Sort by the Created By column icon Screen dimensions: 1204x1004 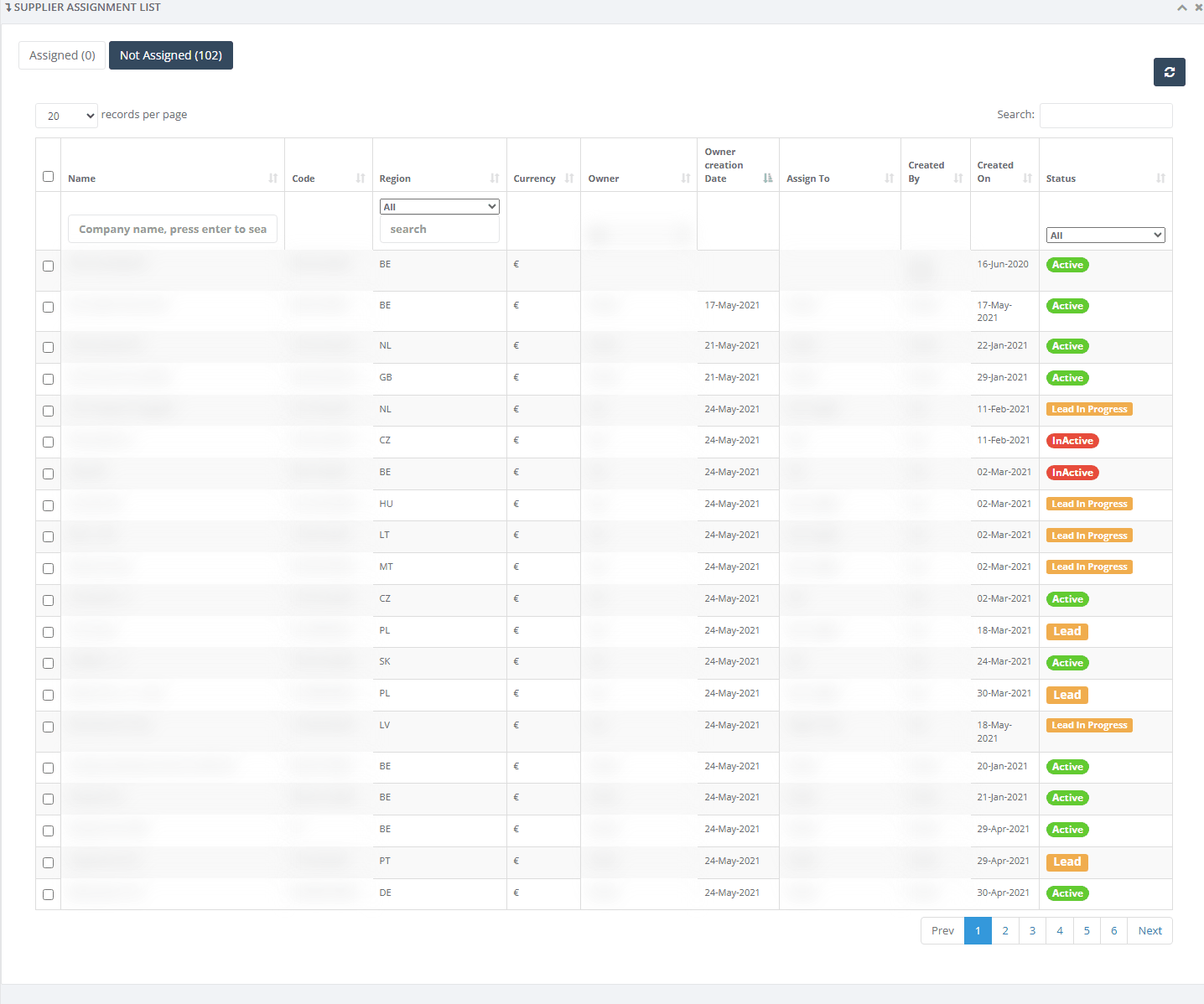tap(958, 179)
